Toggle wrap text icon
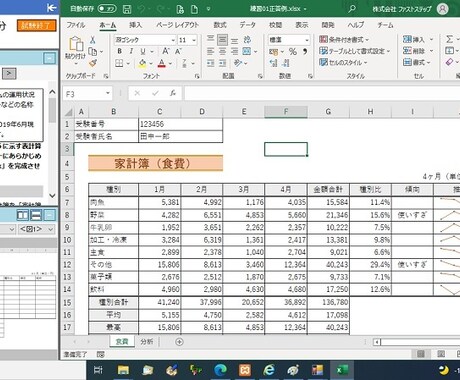Image resolution: width=460 pixels, height=380 pixels. coord(247,40)
